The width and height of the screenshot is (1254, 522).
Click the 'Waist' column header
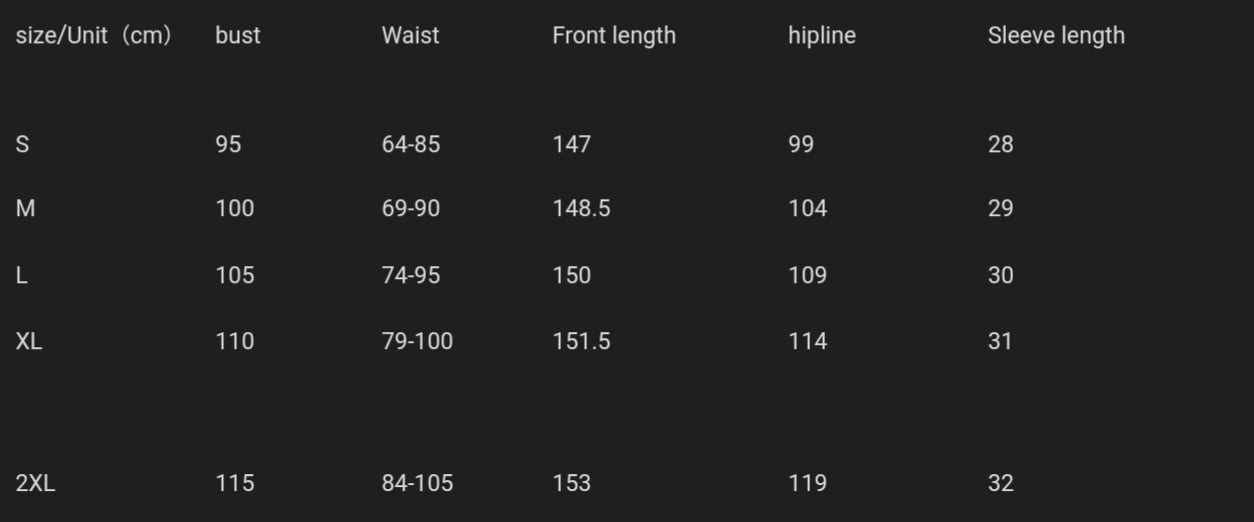coord(410,36)
